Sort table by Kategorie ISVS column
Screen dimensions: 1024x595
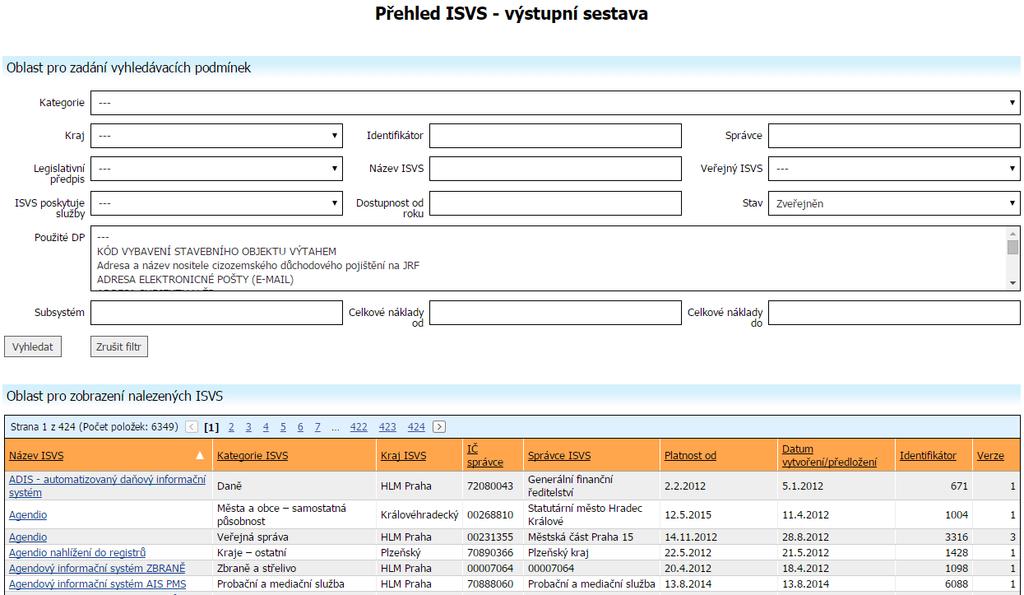(252, 456)
